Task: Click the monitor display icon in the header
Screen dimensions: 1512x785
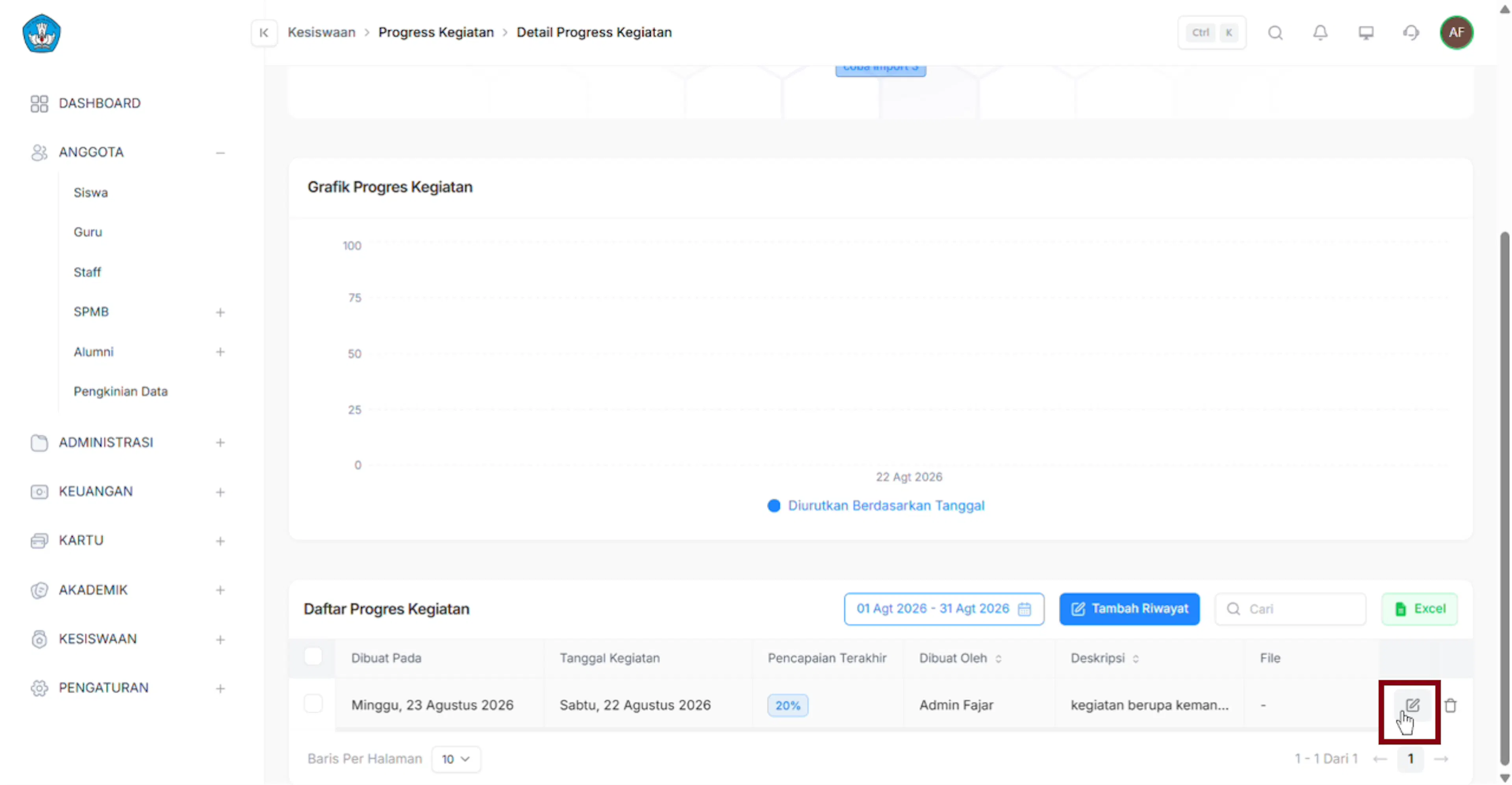Action: click(x=1366, y=32)
